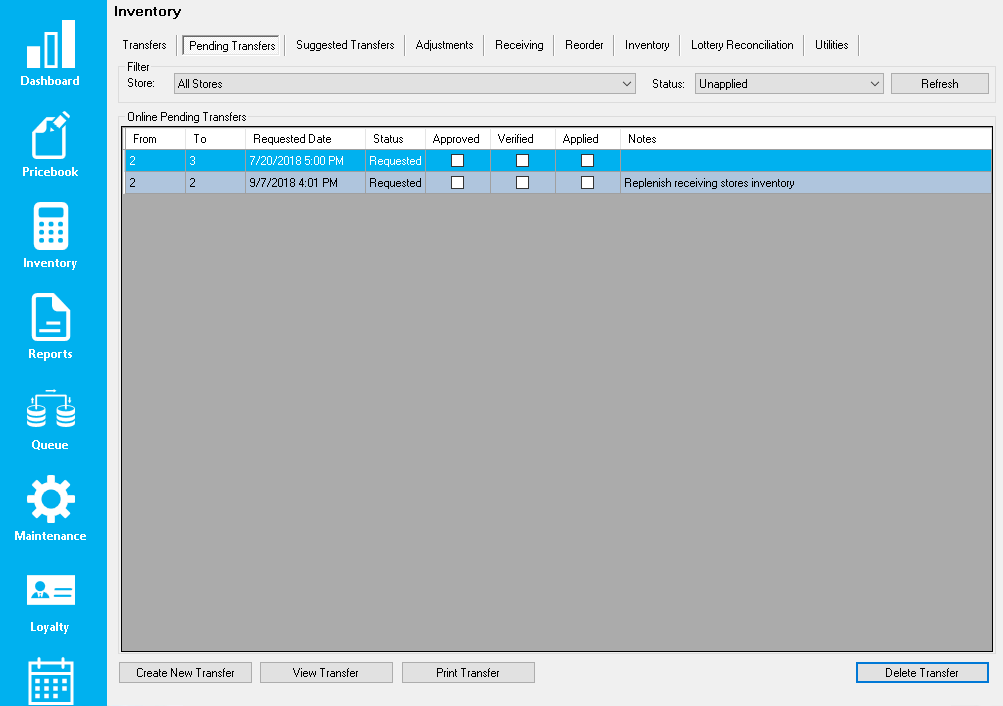Click Requested status in 9/7/2018 row
This screenshot has height=706, width=1003.
395,183
